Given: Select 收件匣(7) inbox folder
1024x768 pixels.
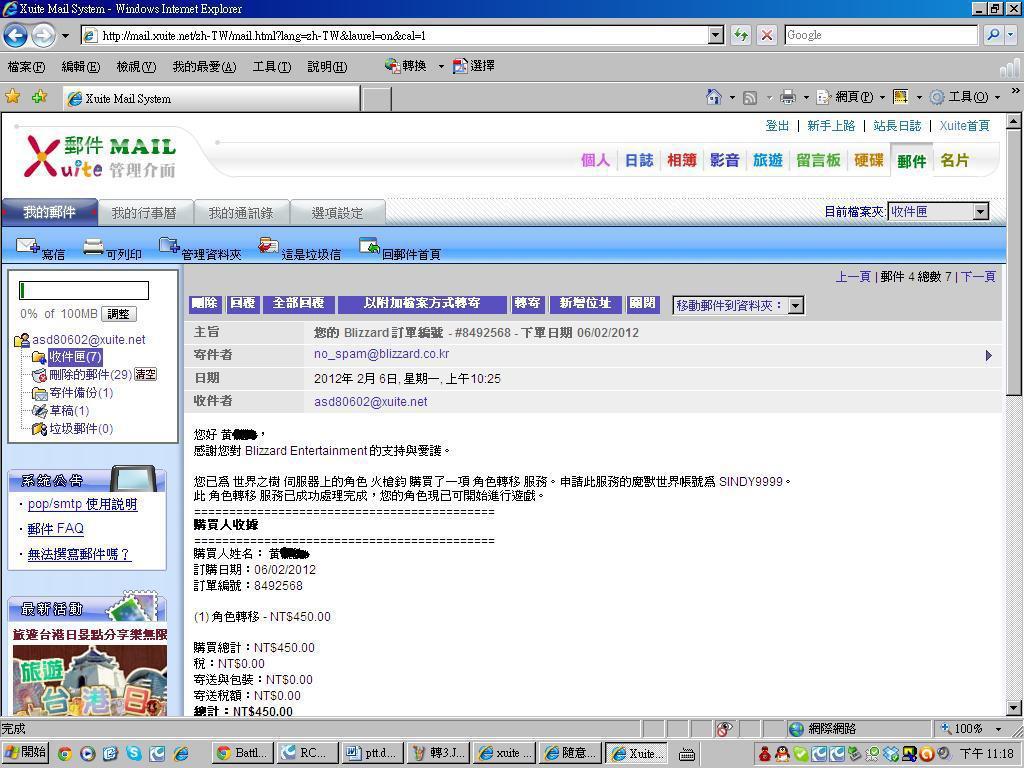Looking at the screenshot, I should coord(75,357).
